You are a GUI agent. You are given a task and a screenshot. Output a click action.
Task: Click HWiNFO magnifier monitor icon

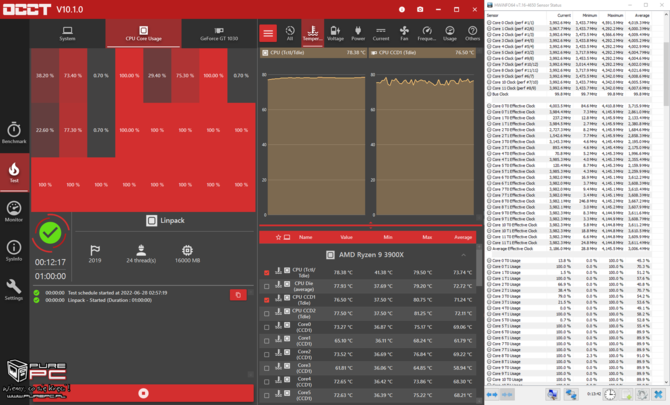(x=552, y=394)
